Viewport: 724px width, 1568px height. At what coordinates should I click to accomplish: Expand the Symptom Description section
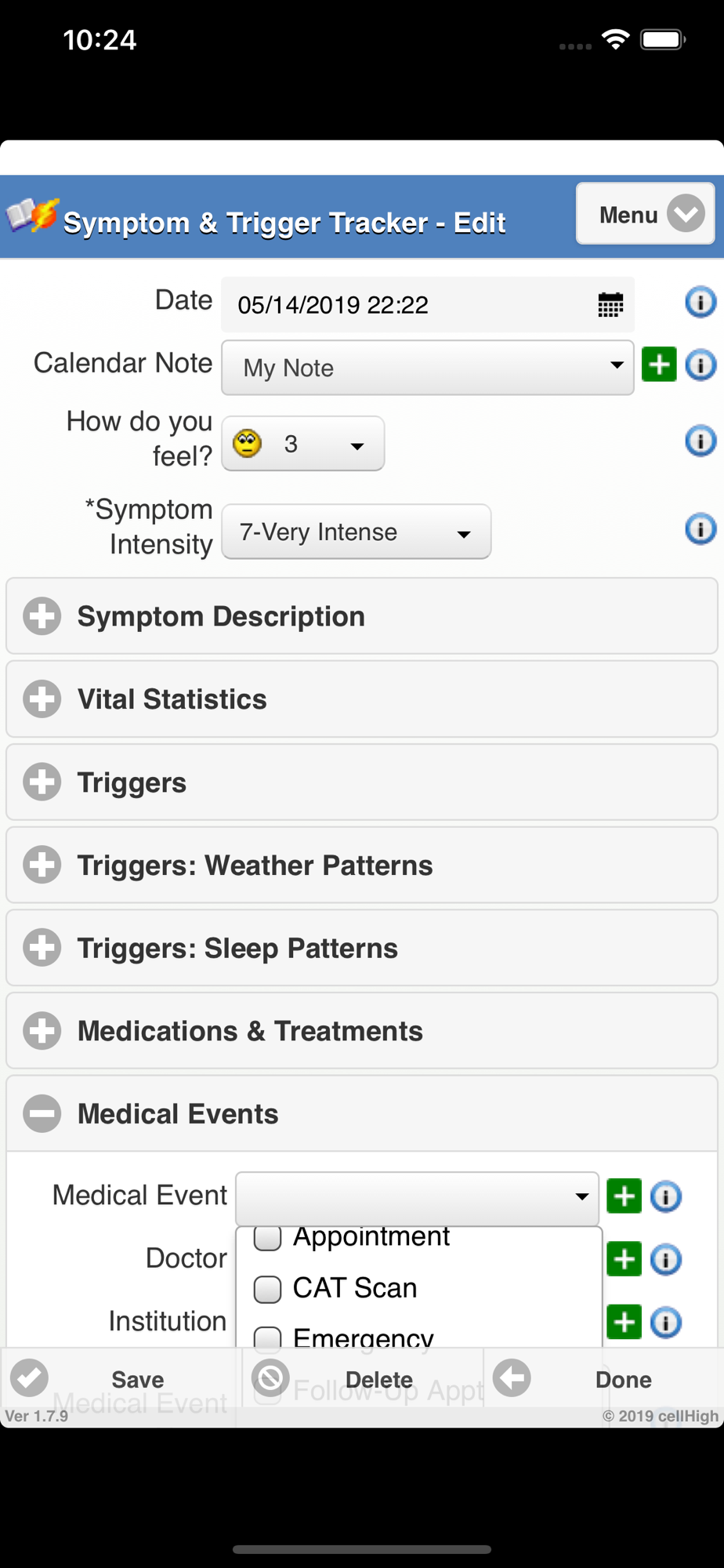click(x=362, y=616)
